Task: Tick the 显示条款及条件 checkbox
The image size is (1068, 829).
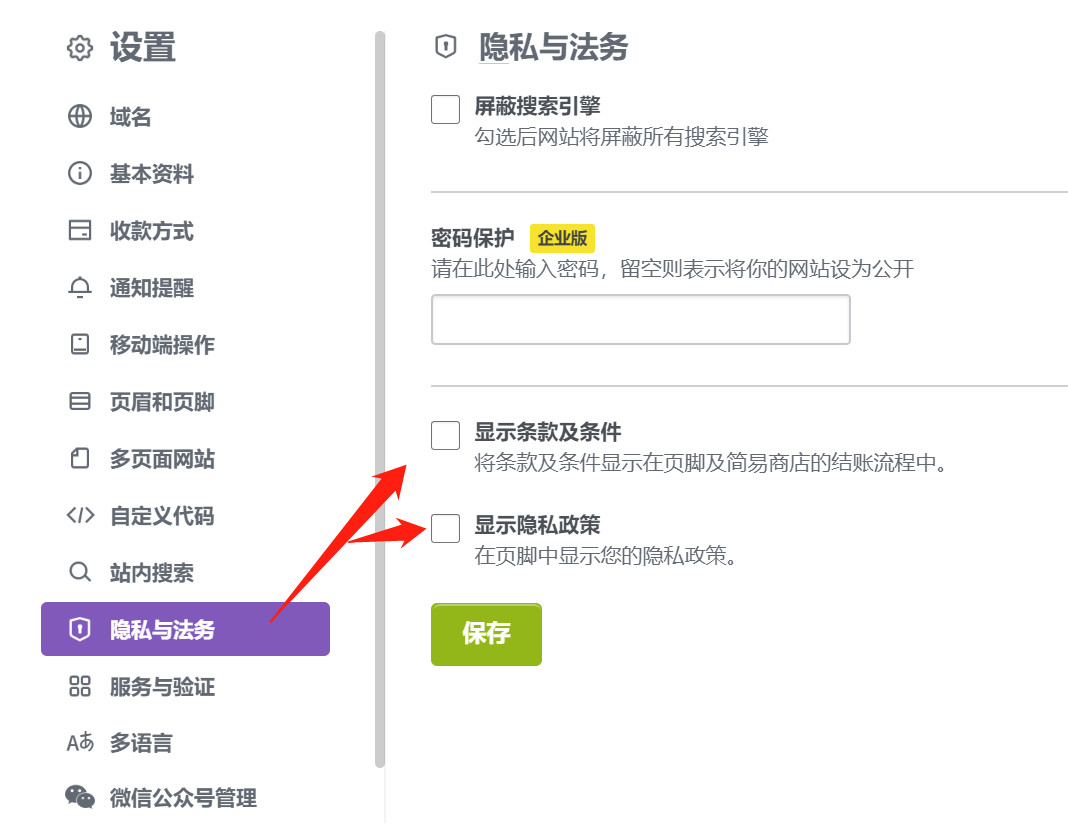Action: 445,435
